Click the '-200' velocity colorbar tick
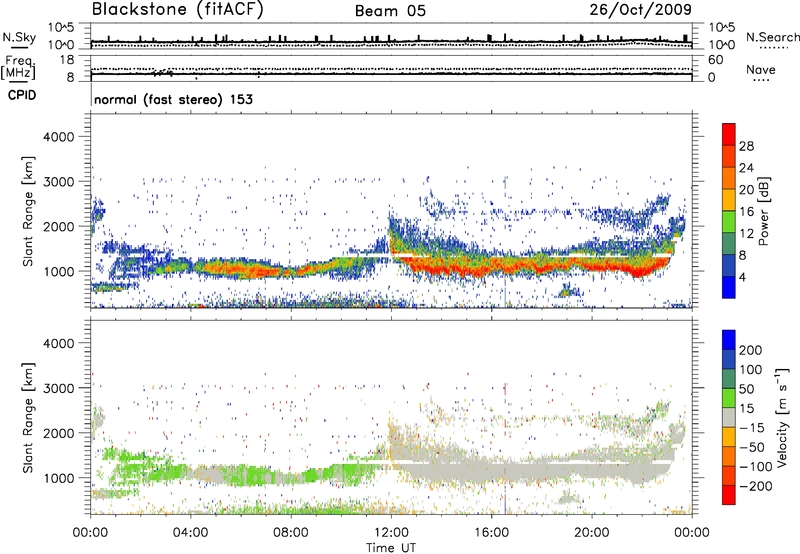Screen dimensions: 800x554 click(755, 486)
